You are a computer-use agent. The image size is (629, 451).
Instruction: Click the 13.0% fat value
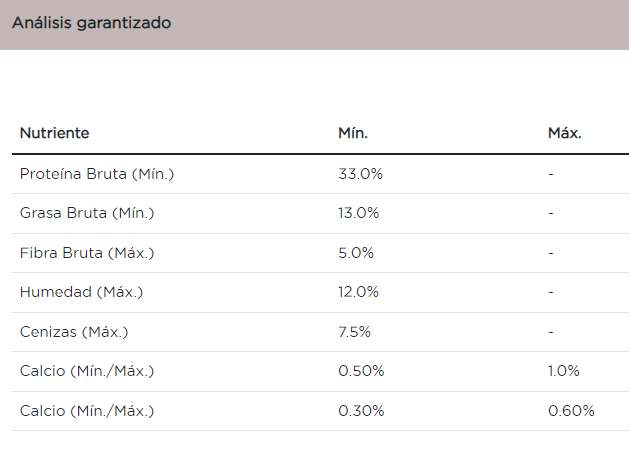[359, 213]
